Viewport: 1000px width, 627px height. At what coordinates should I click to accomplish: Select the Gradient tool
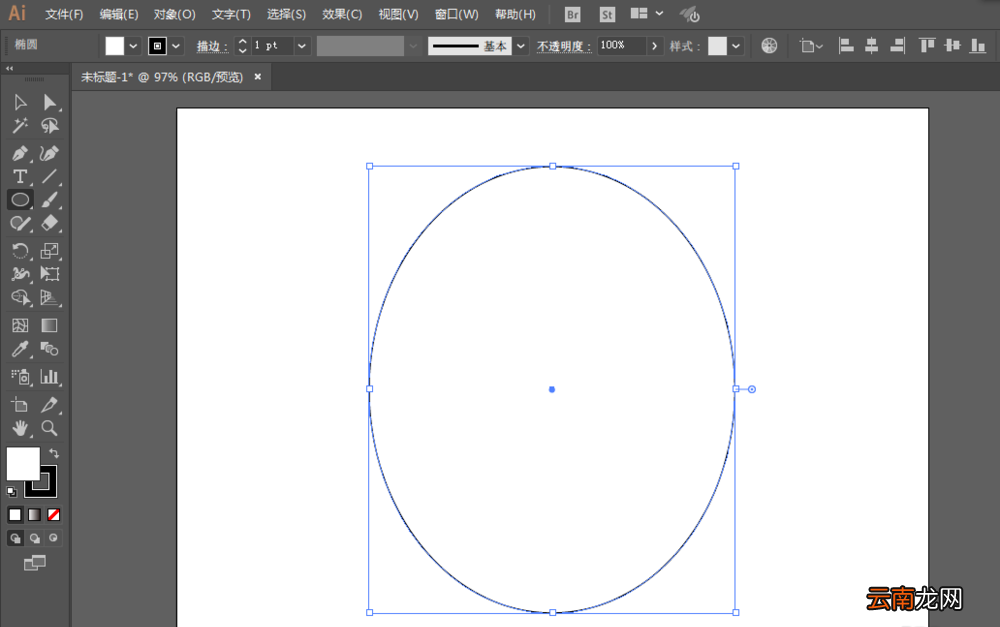(50, 325)
